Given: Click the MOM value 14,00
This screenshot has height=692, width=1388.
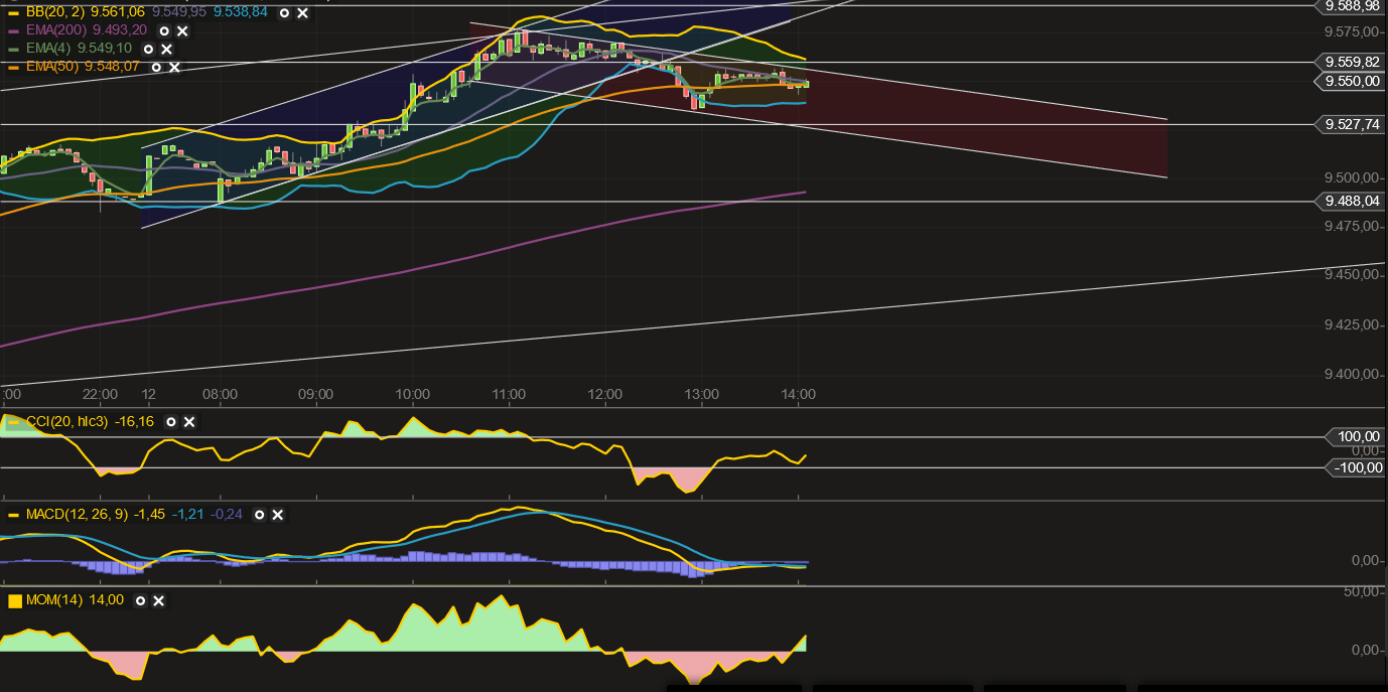Looking at the screenshot, I should [107, 601].
